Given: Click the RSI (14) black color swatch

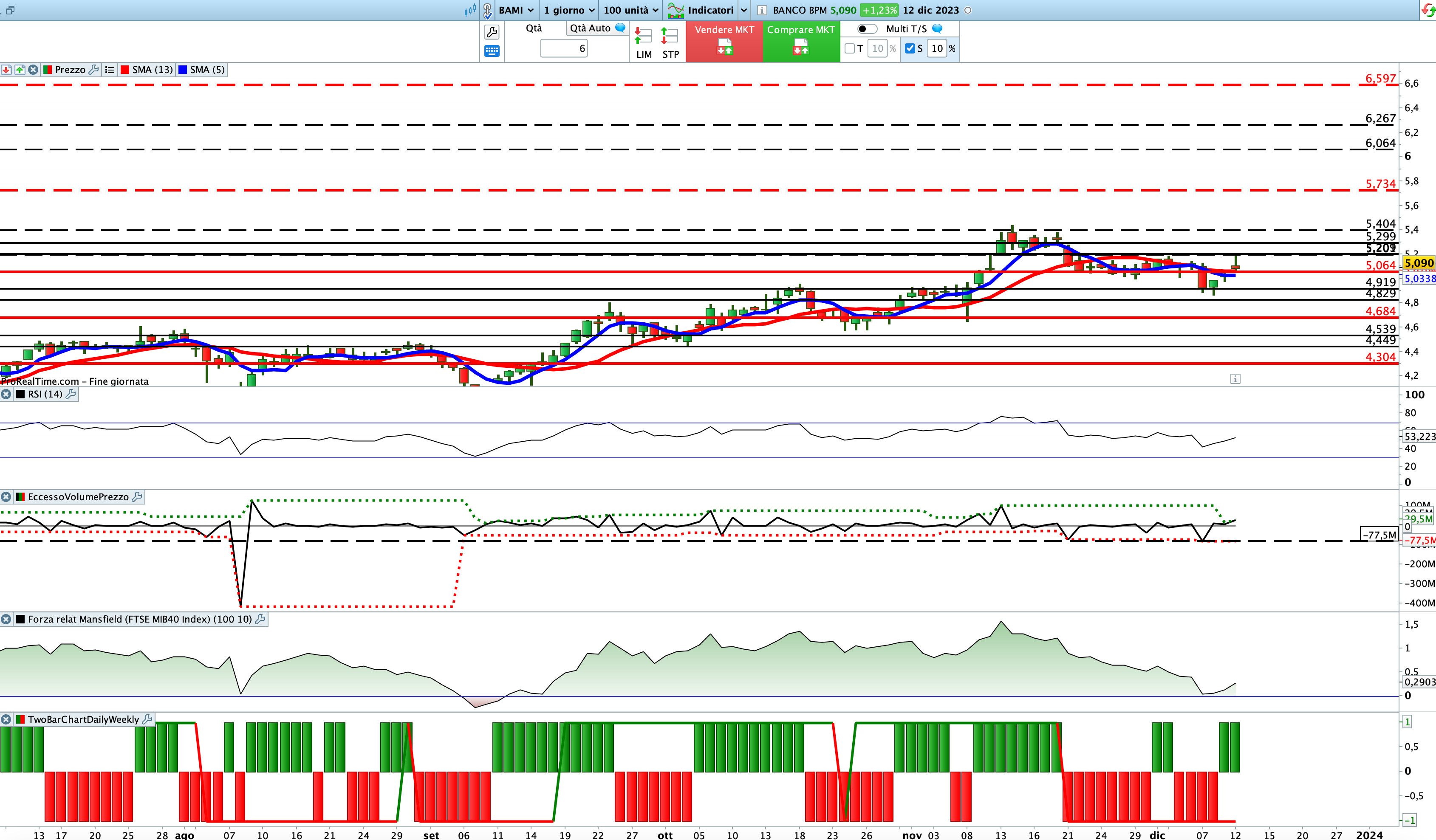Looking at the screenshot, I should tap(20, 394).
